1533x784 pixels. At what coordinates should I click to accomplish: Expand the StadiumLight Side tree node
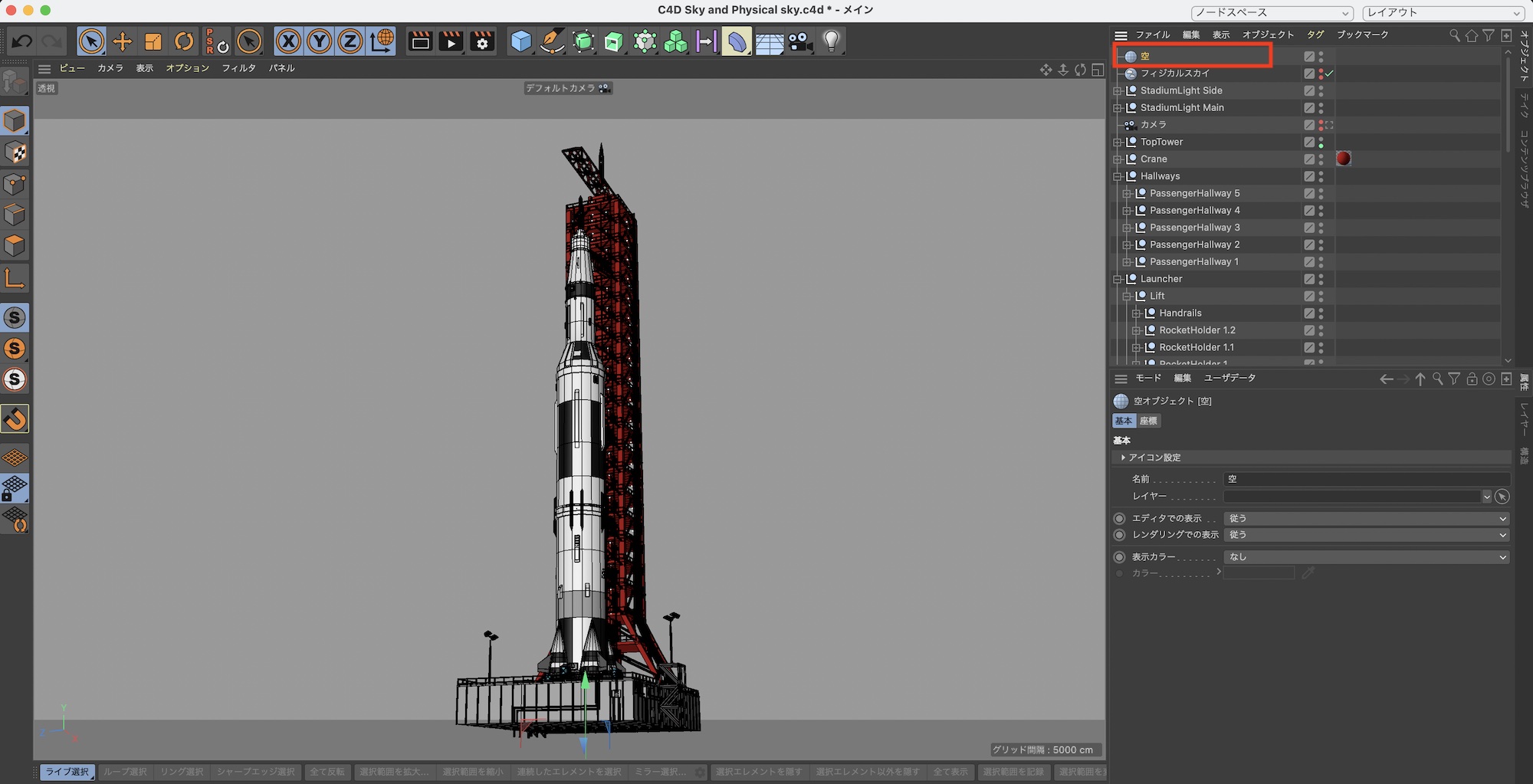[x=1118, y=91]
